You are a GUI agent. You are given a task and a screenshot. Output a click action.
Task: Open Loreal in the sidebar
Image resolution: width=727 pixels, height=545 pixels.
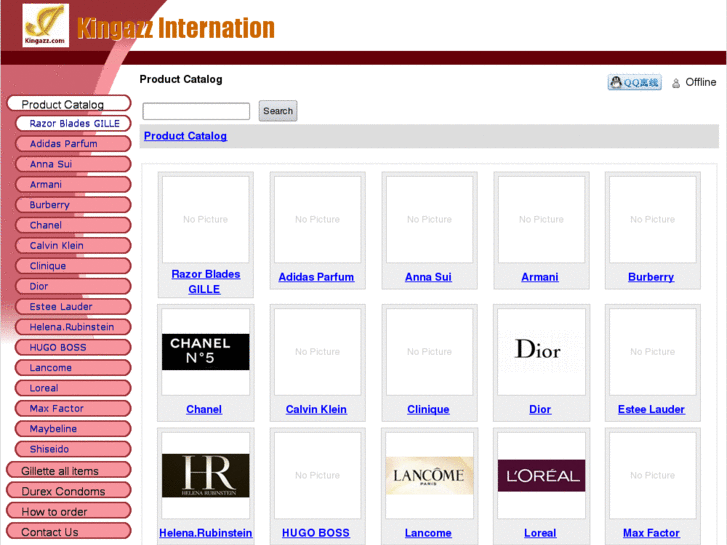(x=73, y=388)
